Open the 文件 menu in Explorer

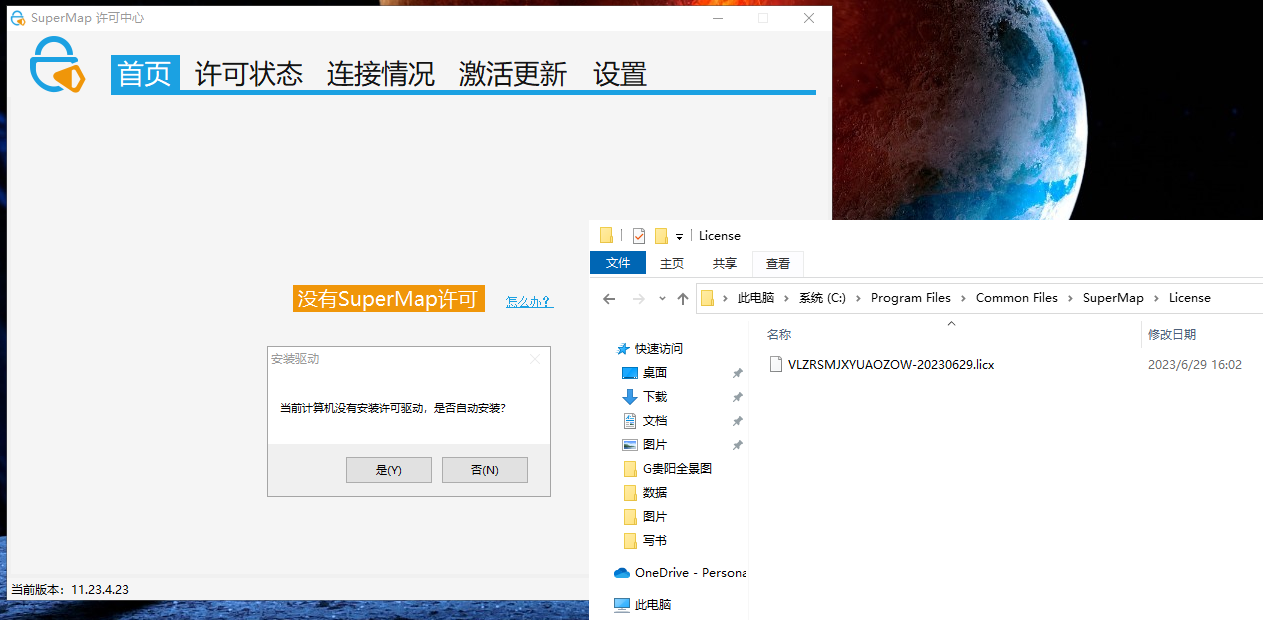618,263
